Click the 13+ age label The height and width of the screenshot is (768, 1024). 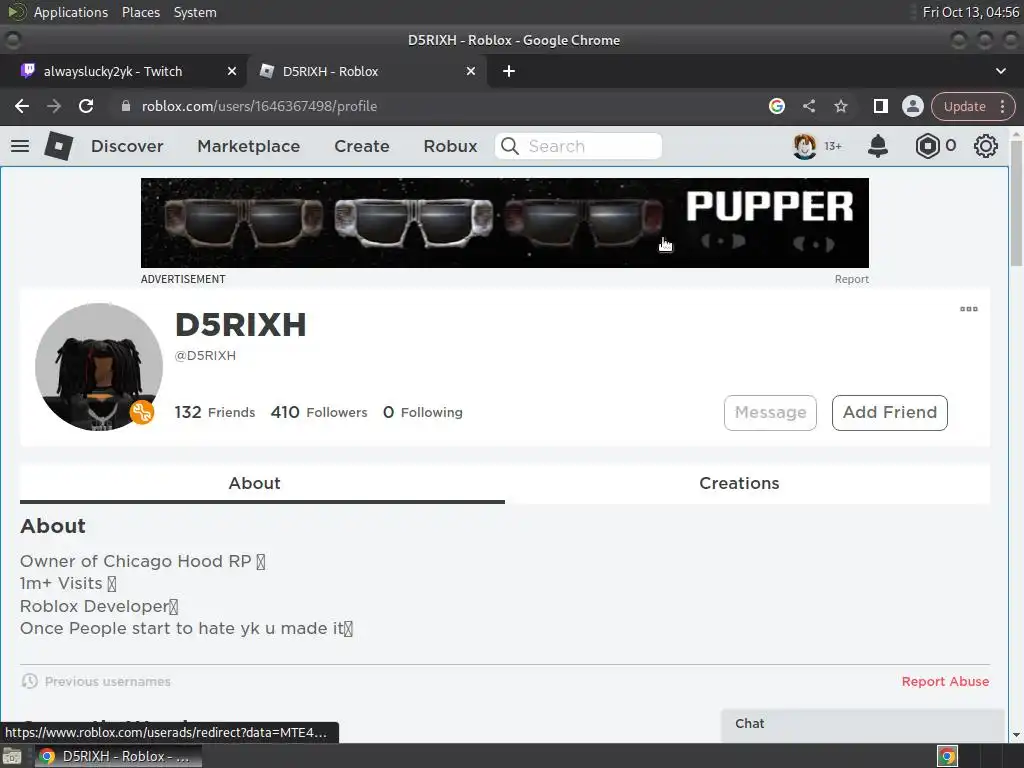coord(833,146)
